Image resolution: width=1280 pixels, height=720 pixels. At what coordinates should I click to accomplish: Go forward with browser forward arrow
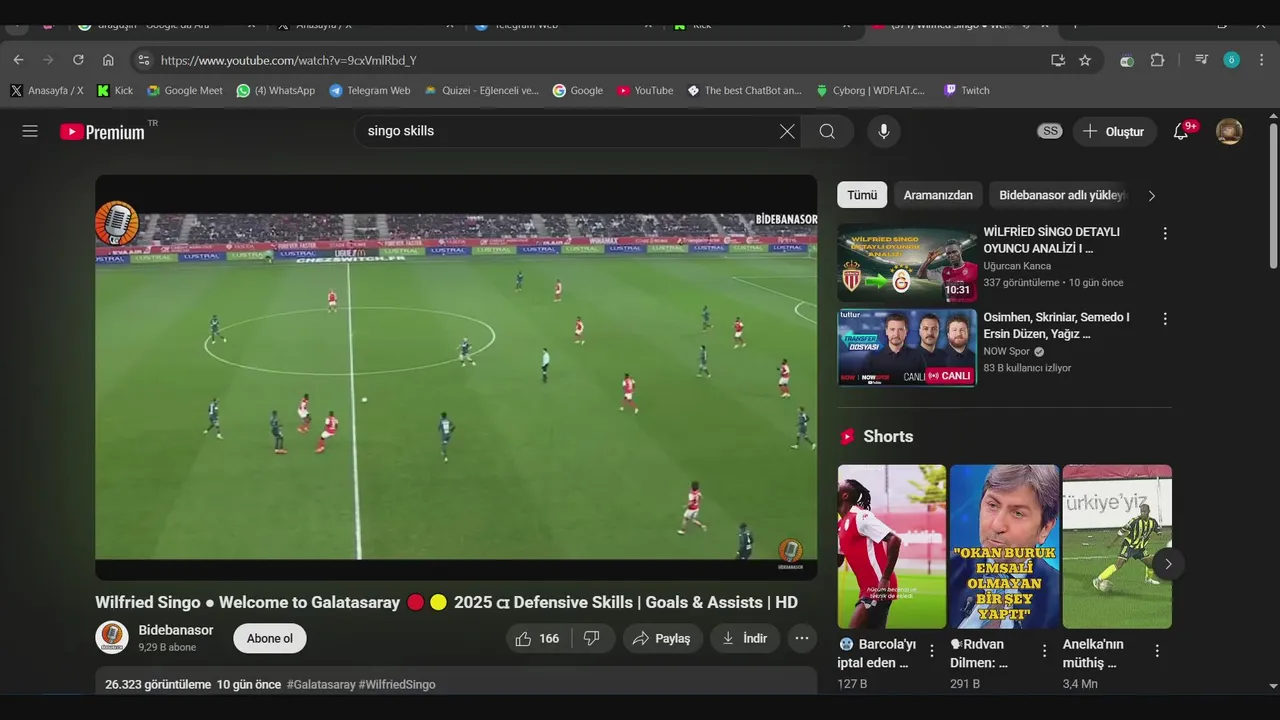pyautogui.click(x=48, y=60)
